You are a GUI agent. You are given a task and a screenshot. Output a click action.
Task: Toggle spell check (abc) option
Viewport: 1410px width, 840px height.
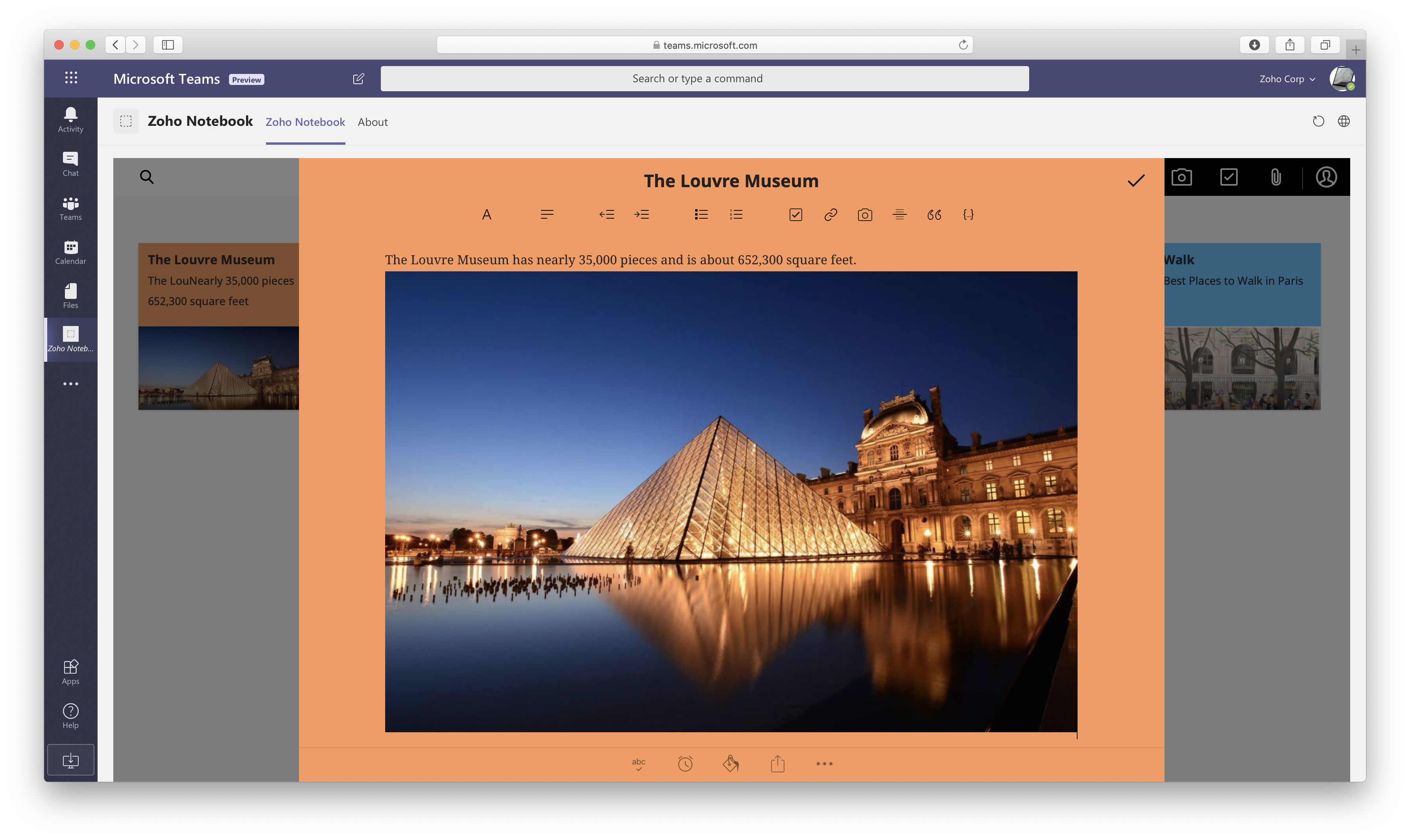tap(639, 764)
